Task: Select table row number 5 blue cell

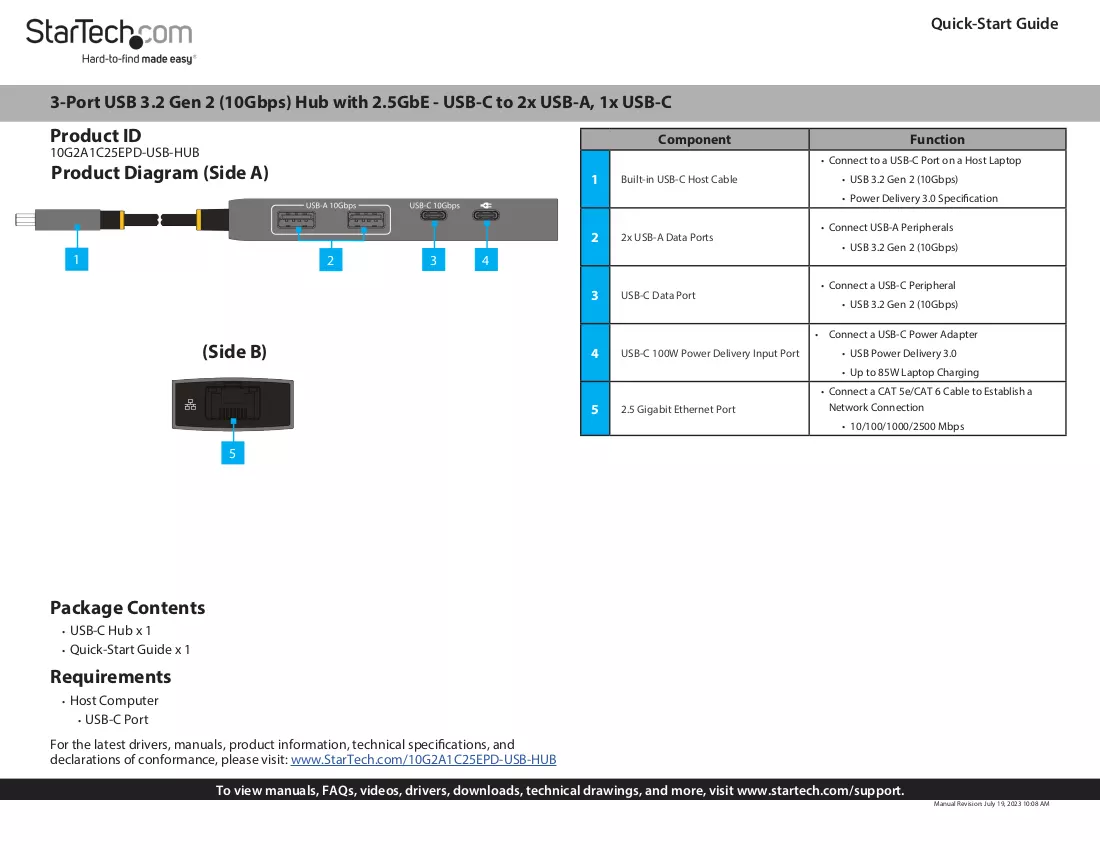Action: tap(595, 409)
